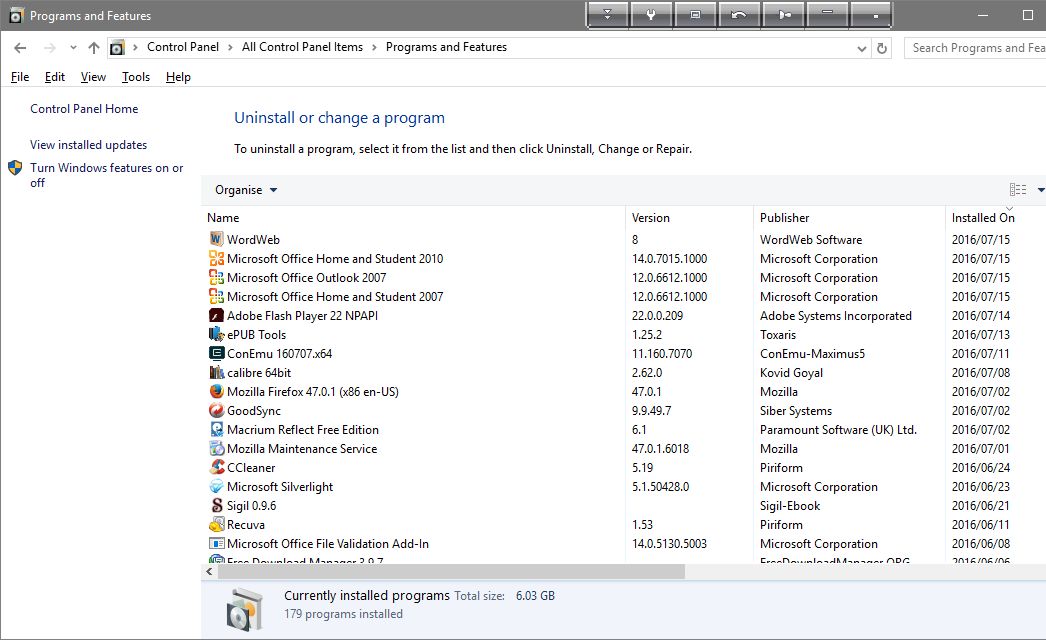Screen dimensions: 1046x640
Task: Expand the Organise dropdown
Action: (x=245, y=190)
